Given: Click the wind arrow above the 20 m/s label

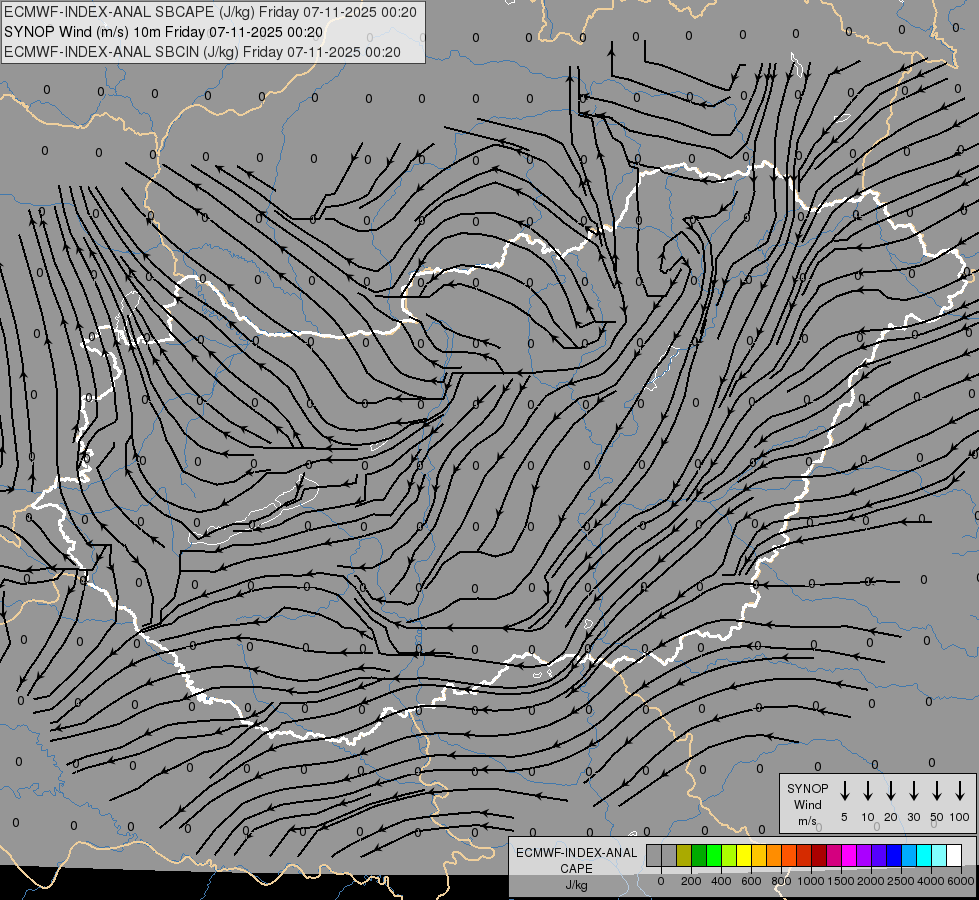Looking at the screenshot, I should point(891,791).
